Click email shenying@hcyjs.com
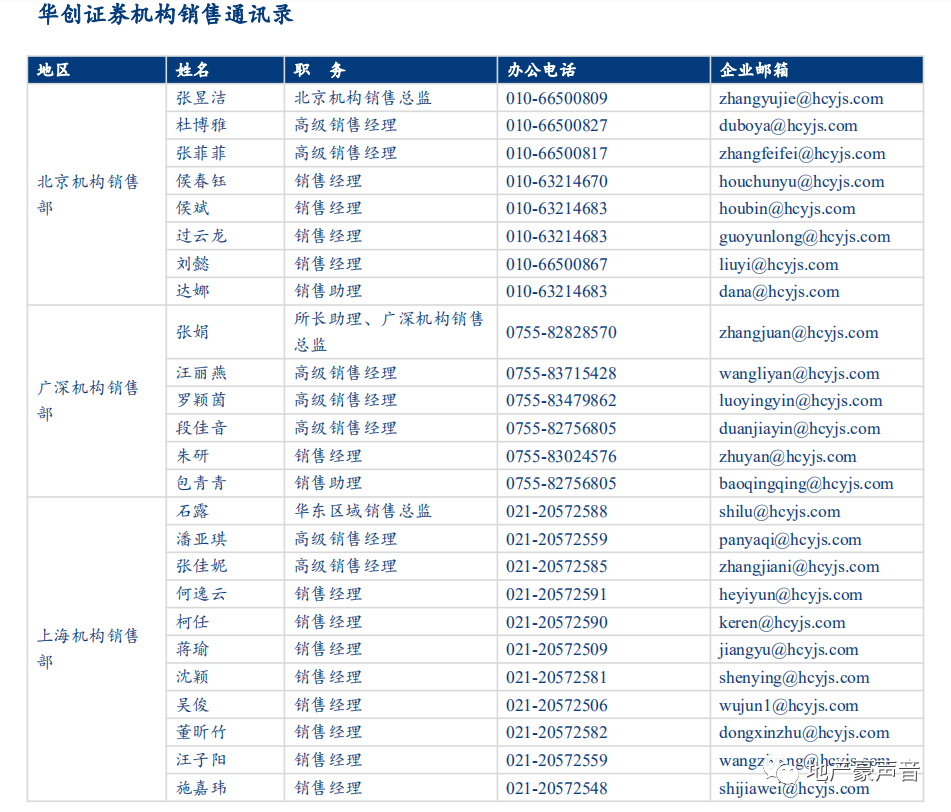 tap(795, 679)
